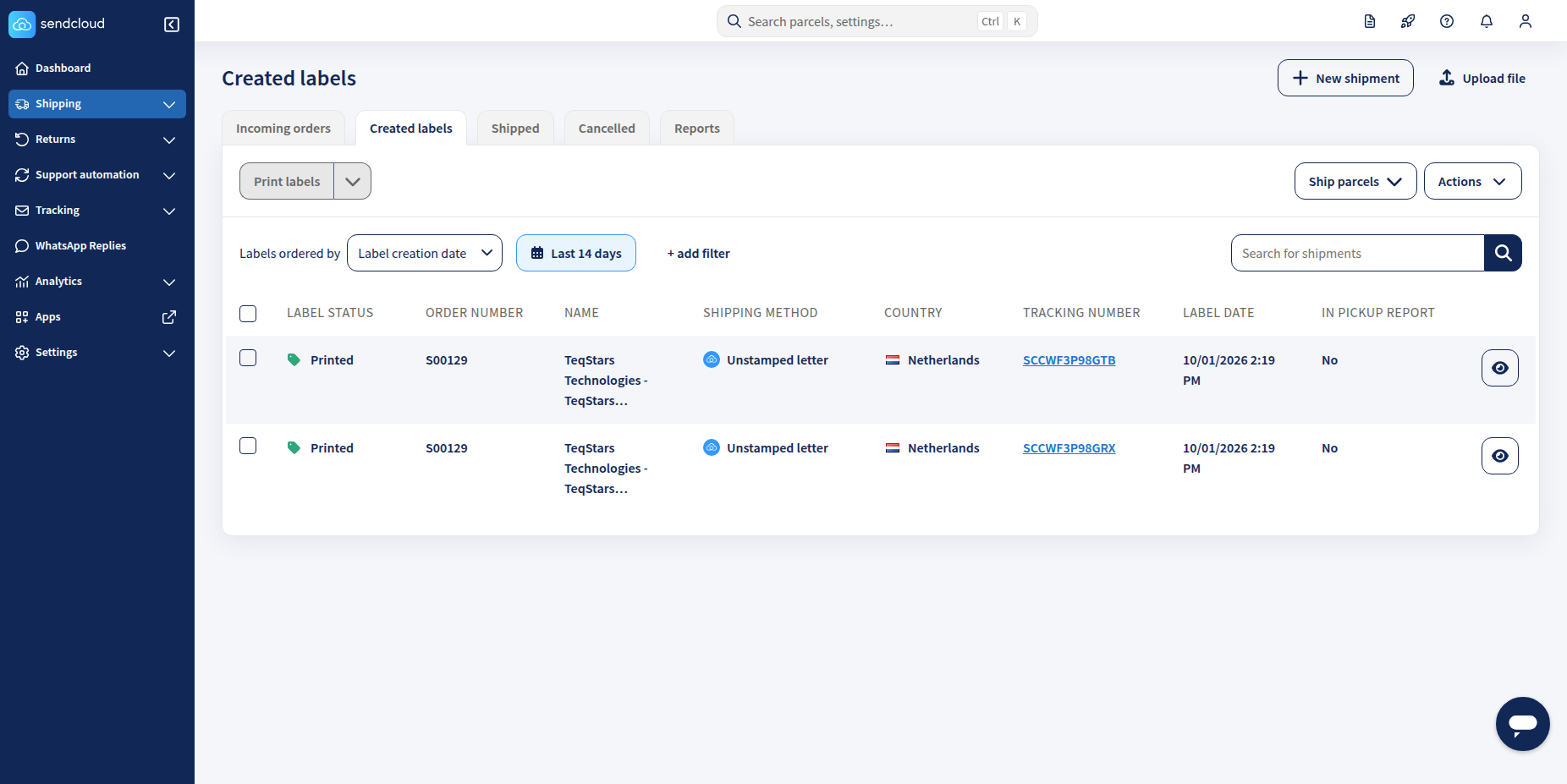View details of label SCCWF3P98GRX via eye button
The height and width of the screenshot is (784, 1567).
click(x=1499, y=456)
